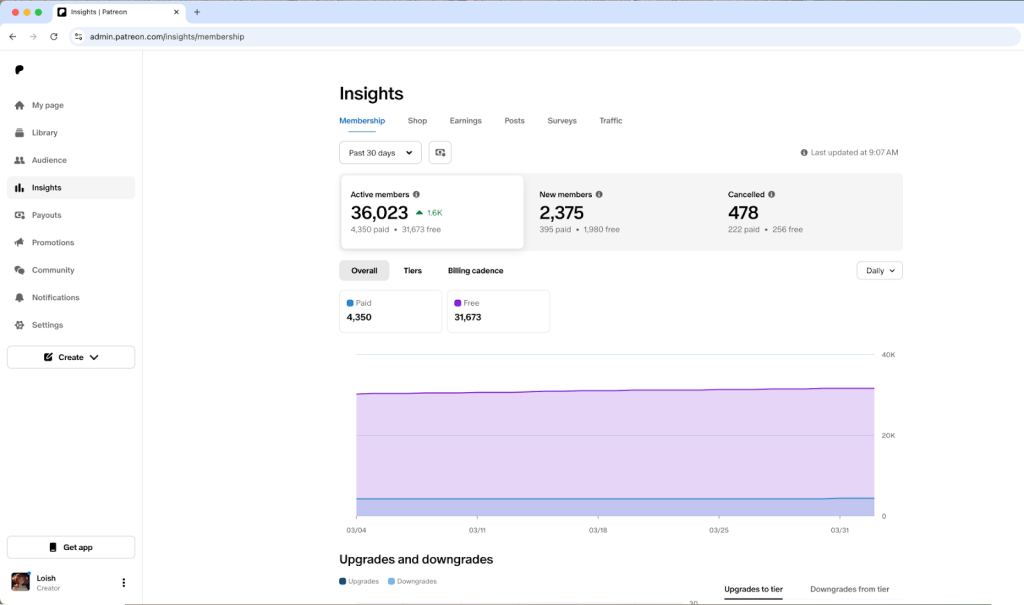Expand the Create dropdown button
The width and height of the screenshot is (1024, 605).
click(x=71, y=357)
